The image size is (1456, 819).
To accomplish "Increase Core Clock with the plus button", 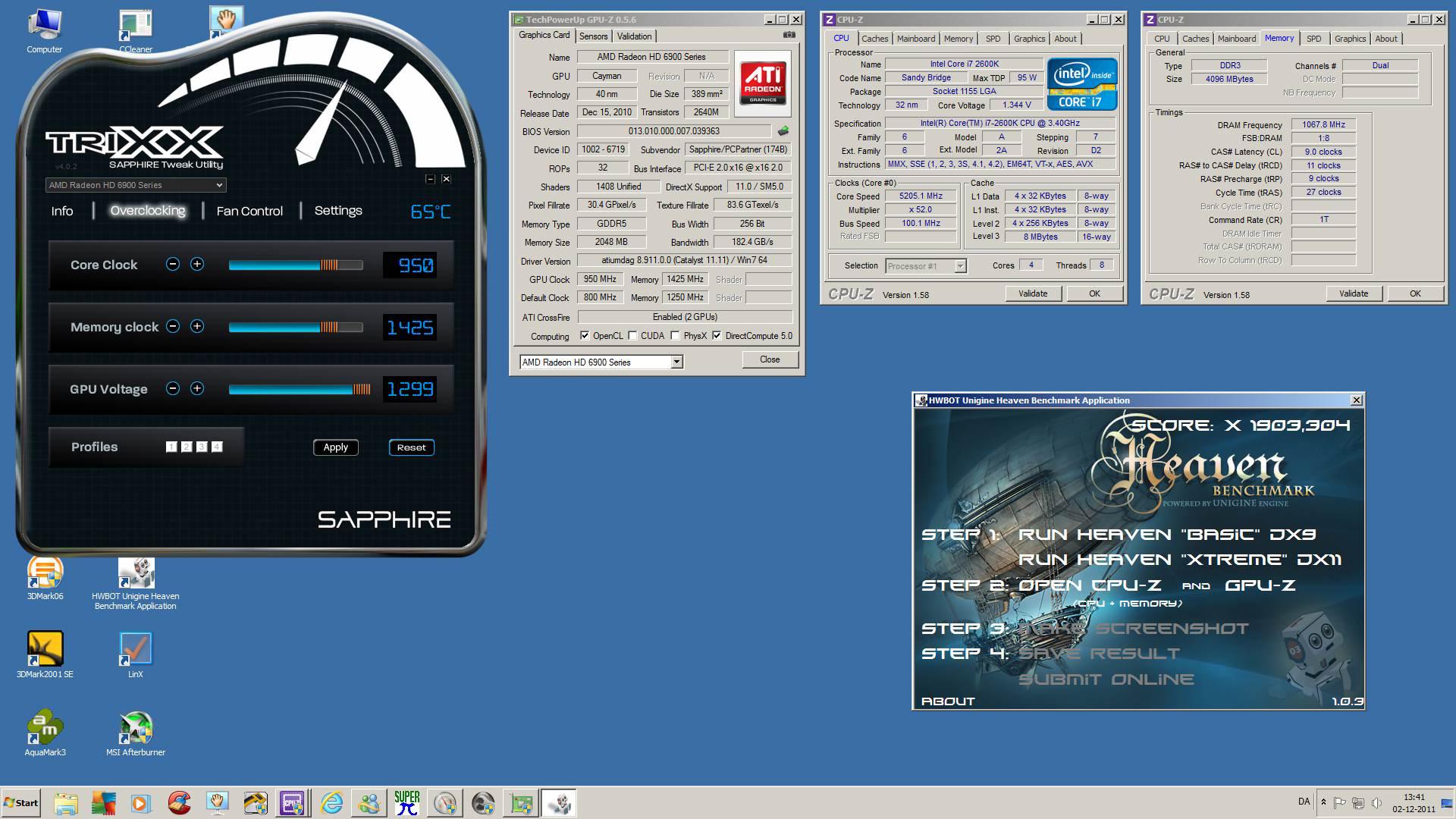I will click(x=197, y=264).
